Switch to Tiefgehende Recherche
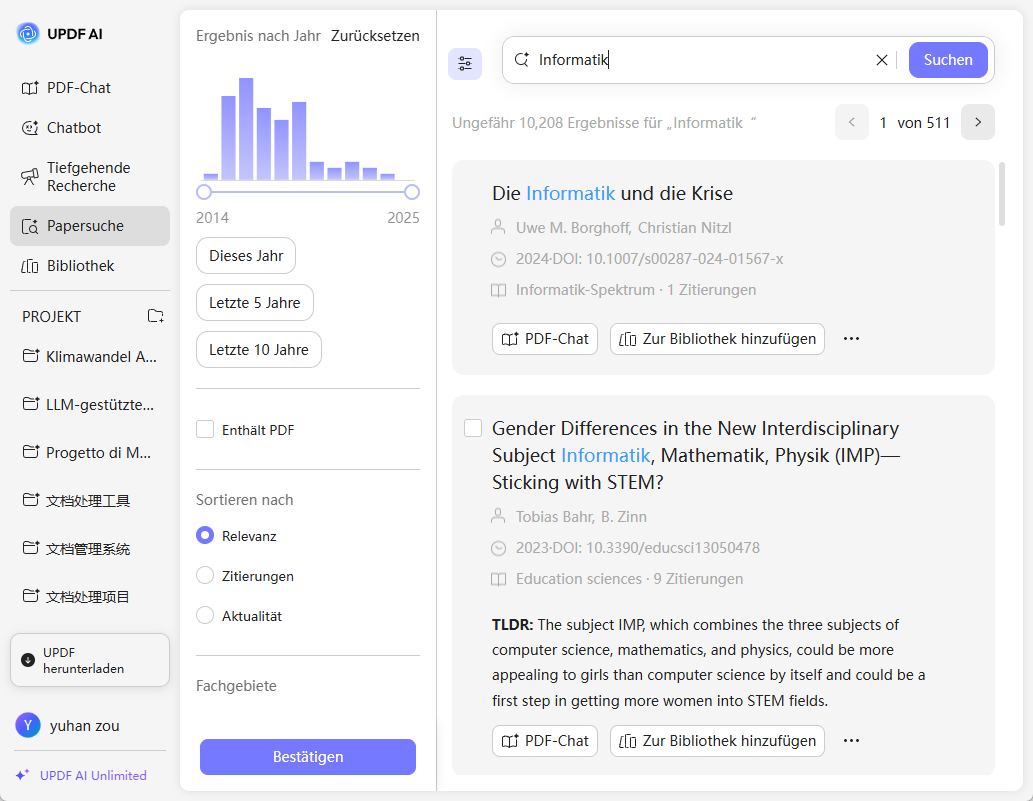Image resolution: width=1033 pixels, height=801 pixels. (88, 177)
